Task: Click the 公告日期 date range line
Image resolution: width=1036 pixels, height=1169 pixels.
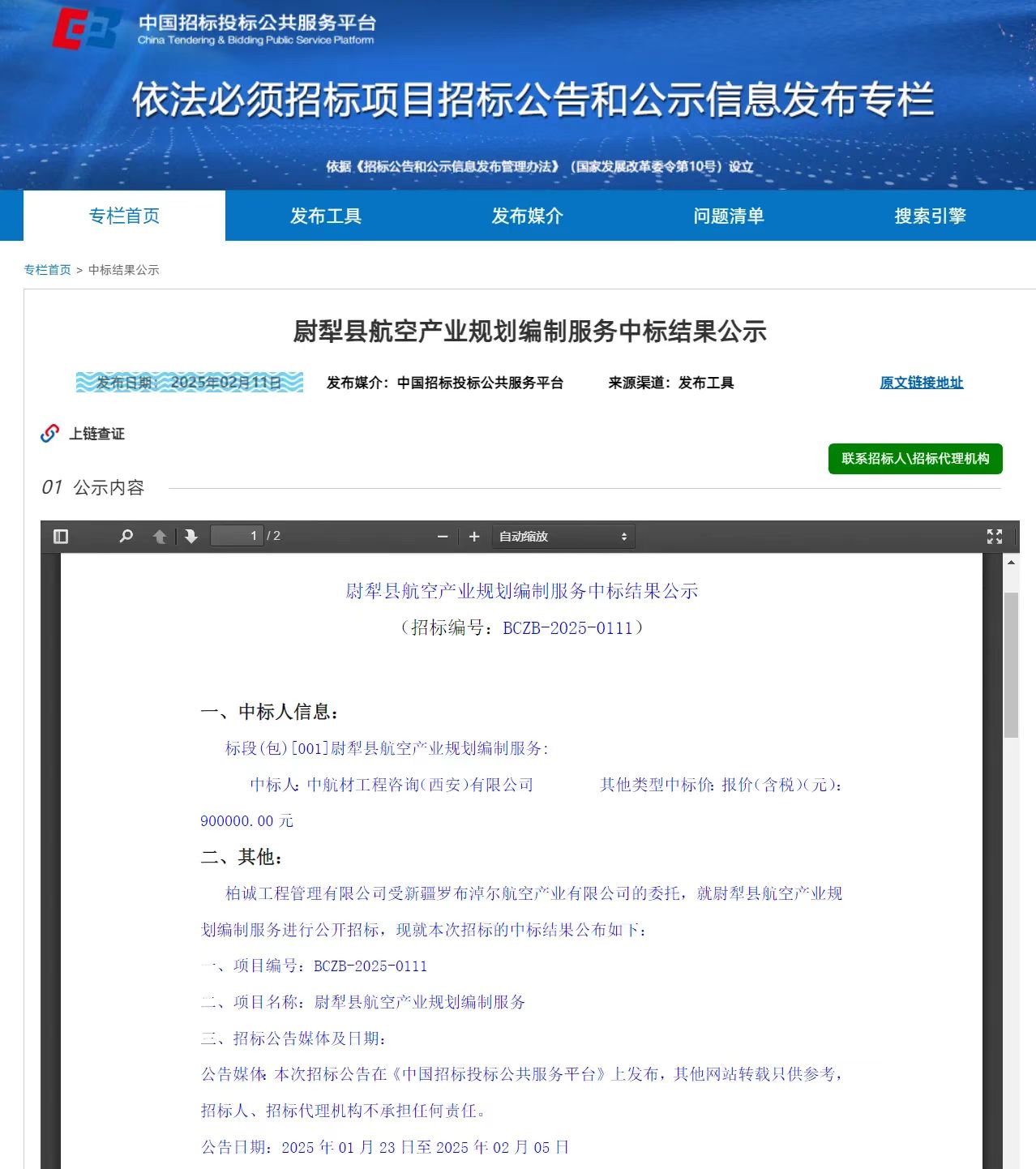Action: (x=385, y=1147)
